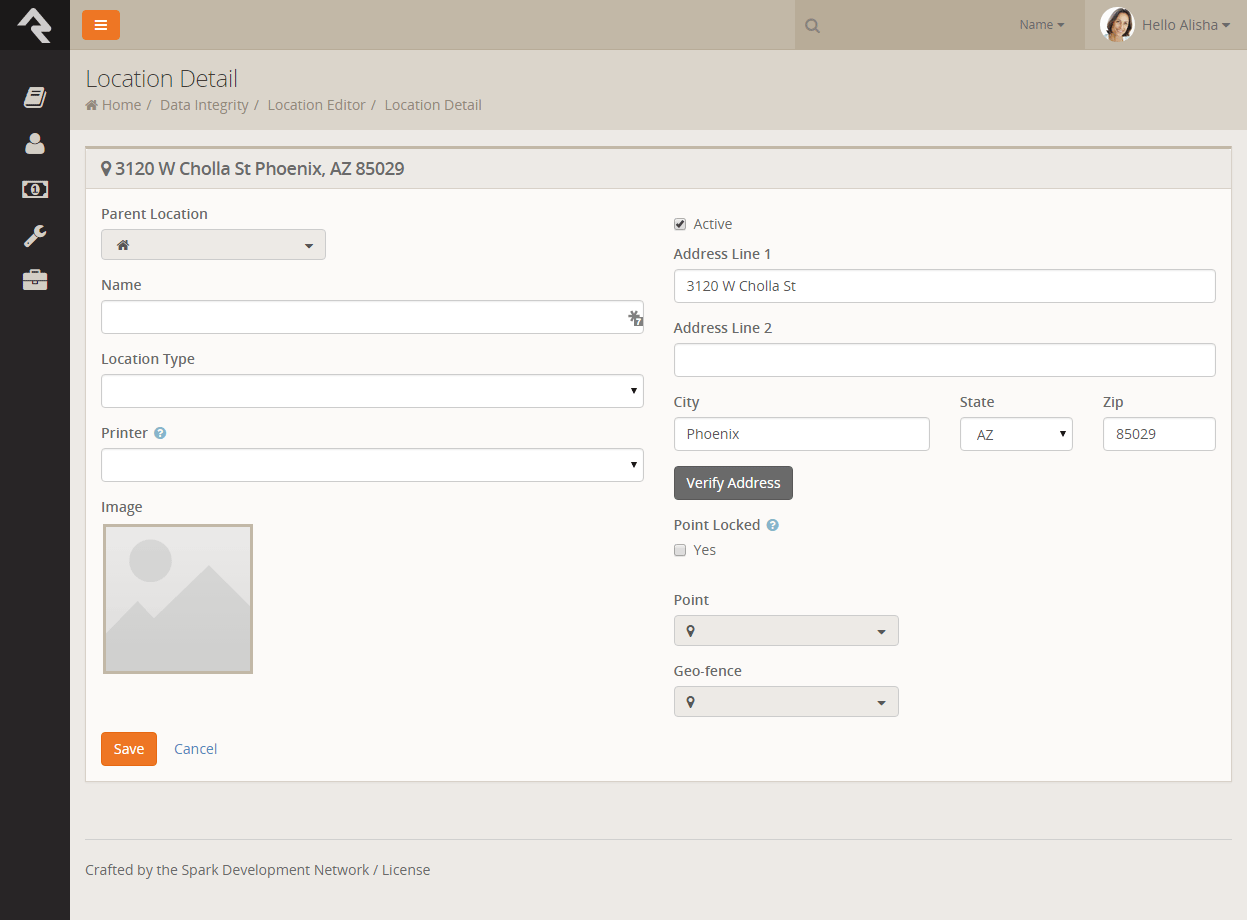Viewport: 1247px width, 920px height.
Task: Click the Zip field containing 85029
Action: pyautogui.click(x=1159, y=434)
